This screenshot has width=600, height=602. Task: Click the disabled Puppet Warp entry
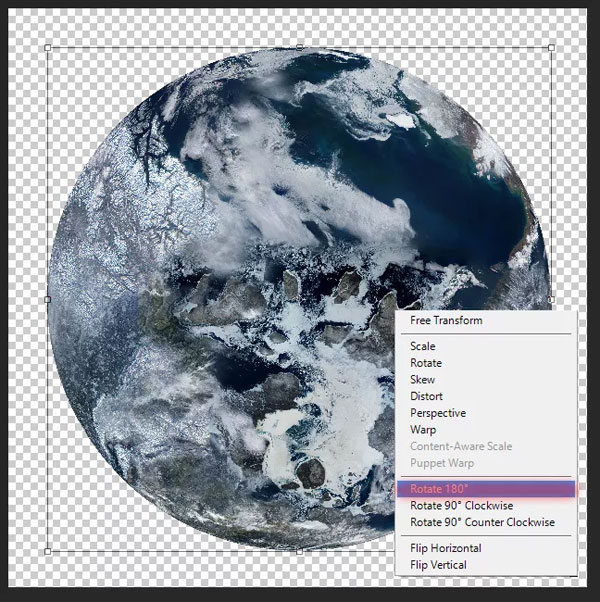tap(486, 463)
